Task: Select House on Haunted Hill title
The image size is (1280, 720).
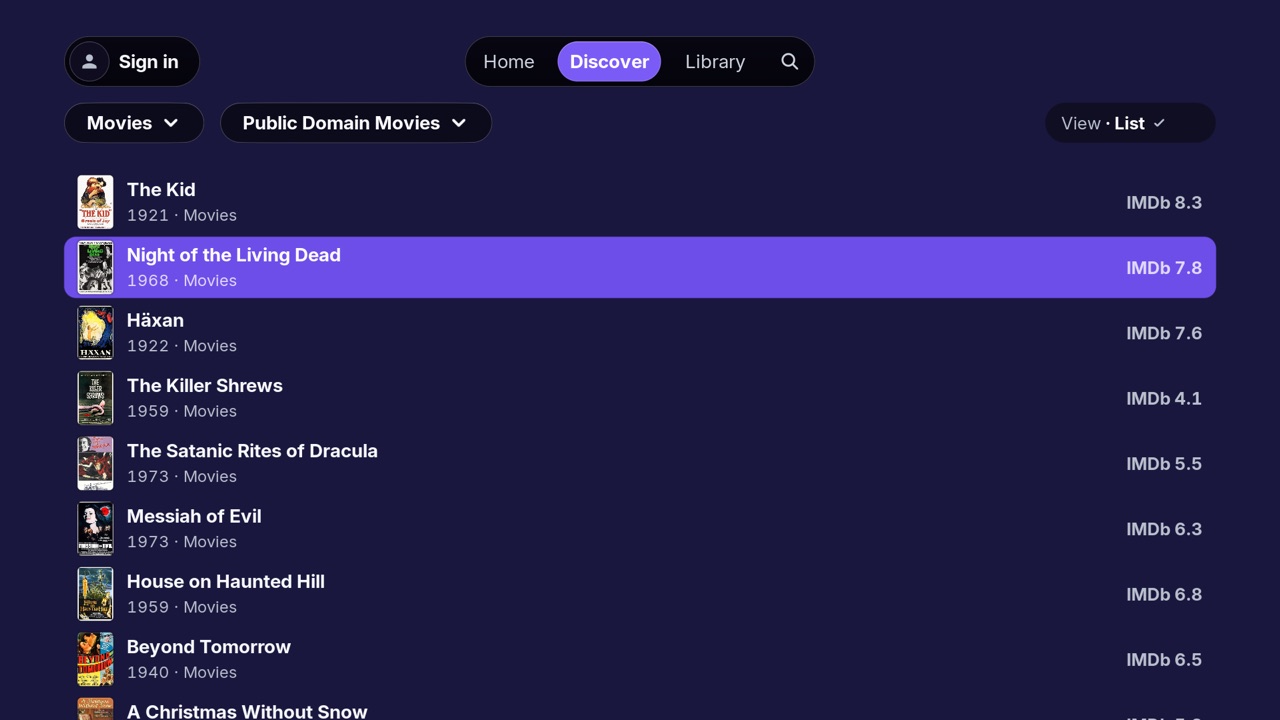Action: (226, 582)
